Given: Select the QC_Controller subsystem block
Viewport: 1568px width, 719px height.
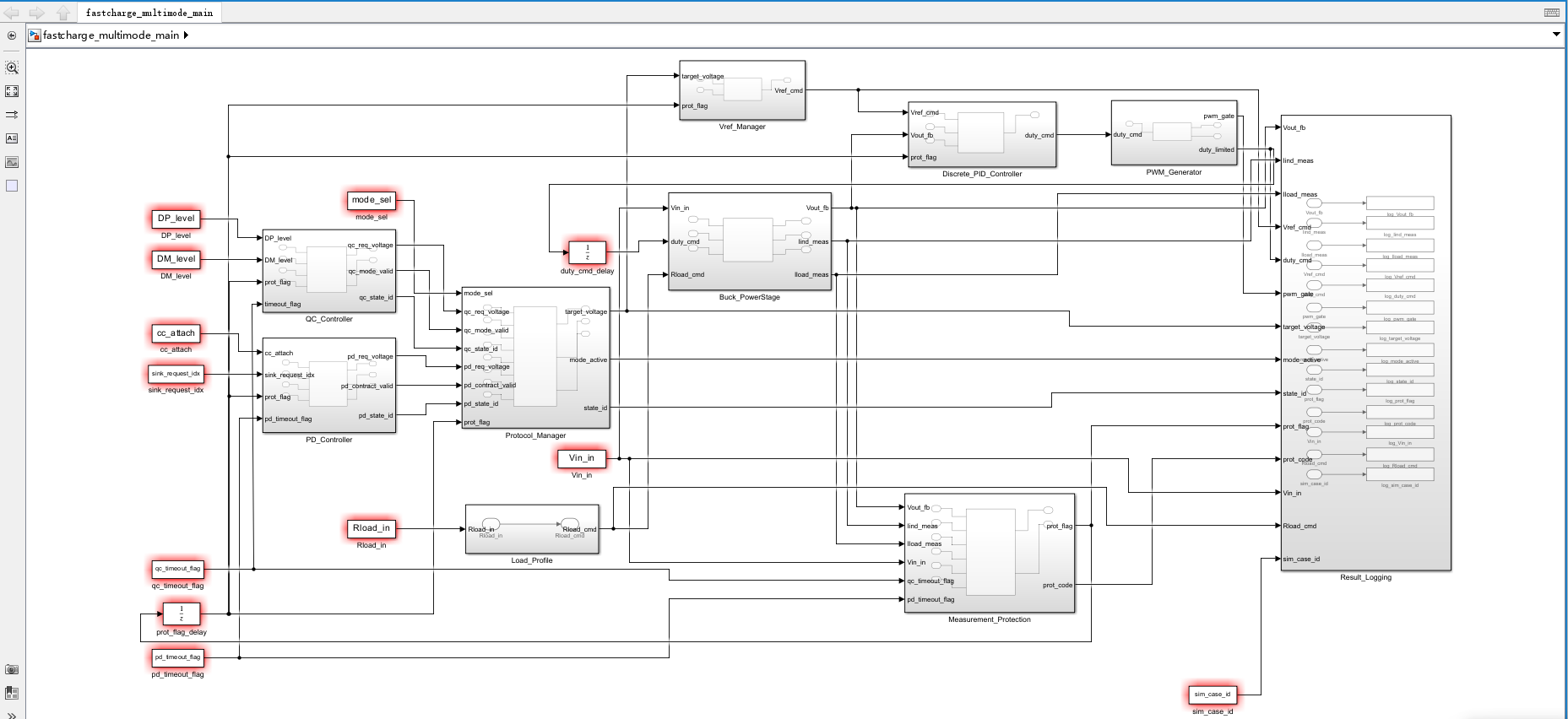Looking at the screenshot, I should pos(329,271).
